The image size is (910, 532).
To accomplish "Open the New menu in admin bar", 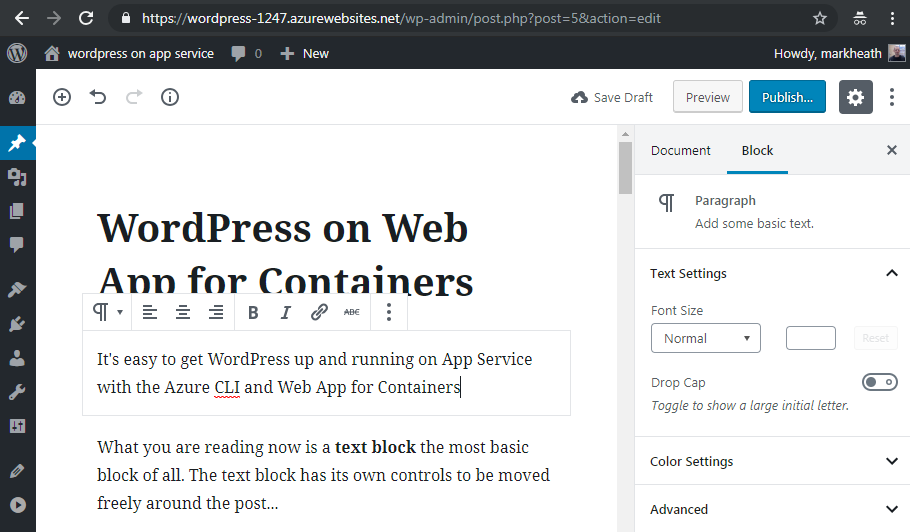I will pos(305,53).
